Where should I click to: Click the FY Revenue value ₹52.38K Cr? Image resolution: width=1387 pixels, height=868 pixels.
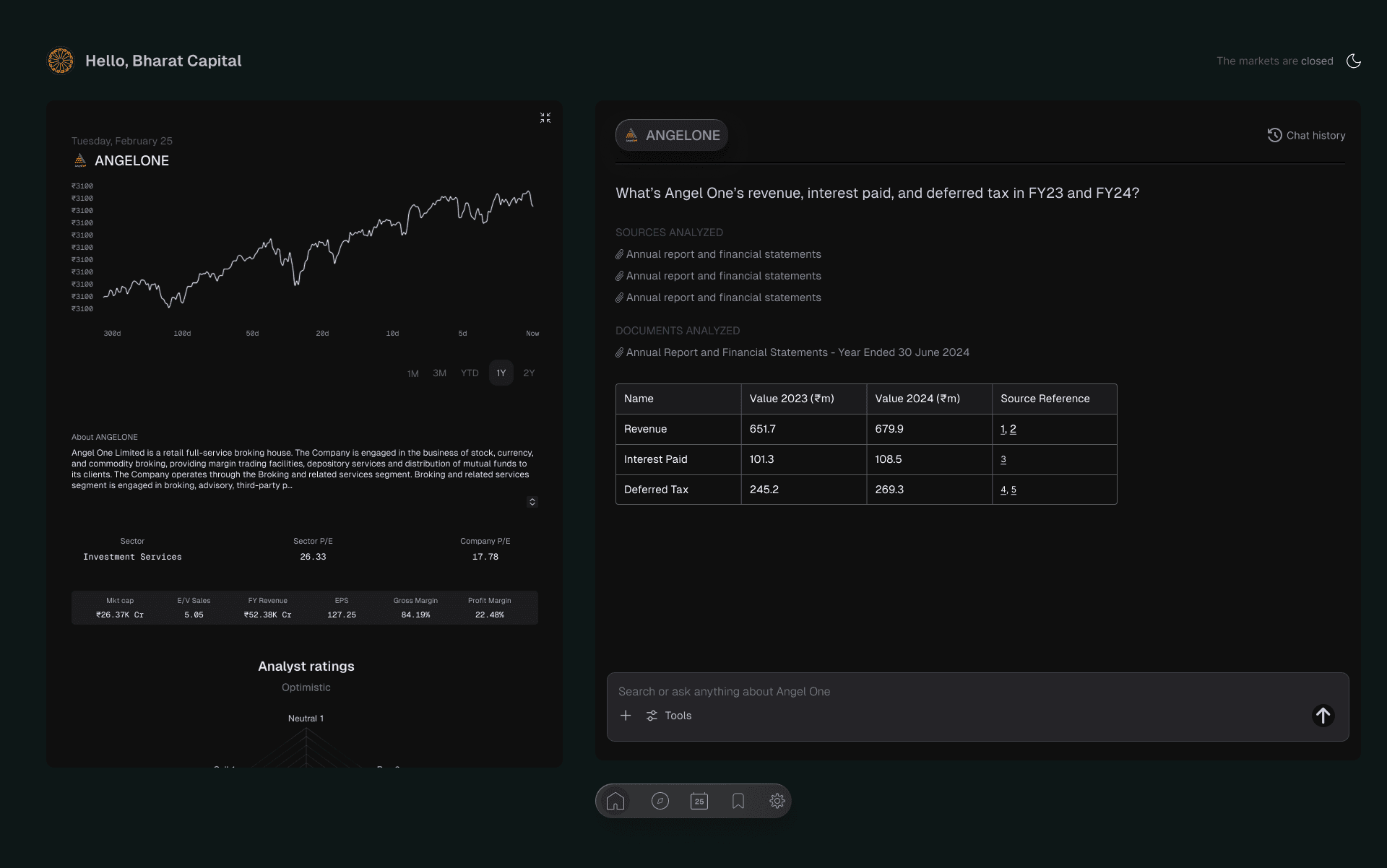(268, 615)
